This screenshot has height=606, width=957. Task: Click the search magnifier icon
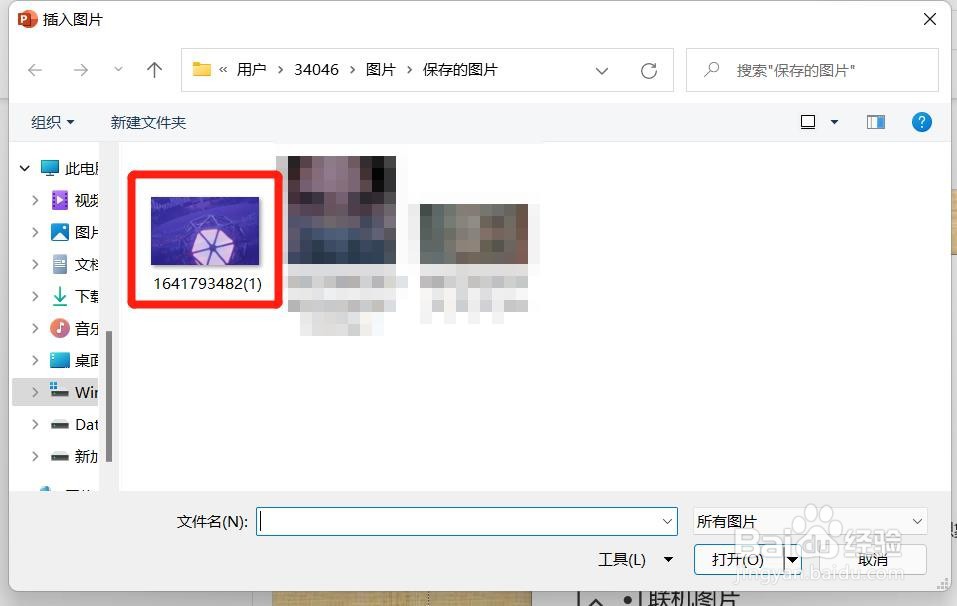[710, 70]
